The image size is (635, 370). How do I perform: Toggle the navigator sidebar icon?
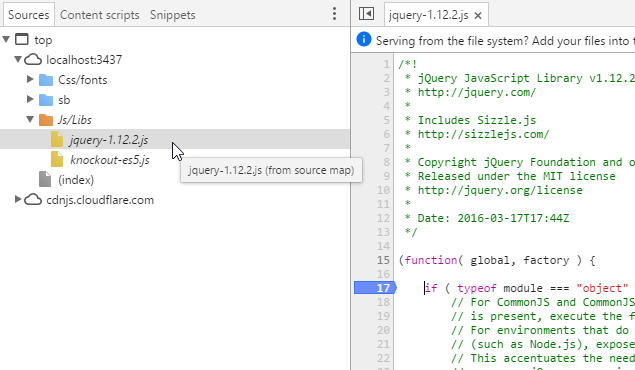pos(366,14)
